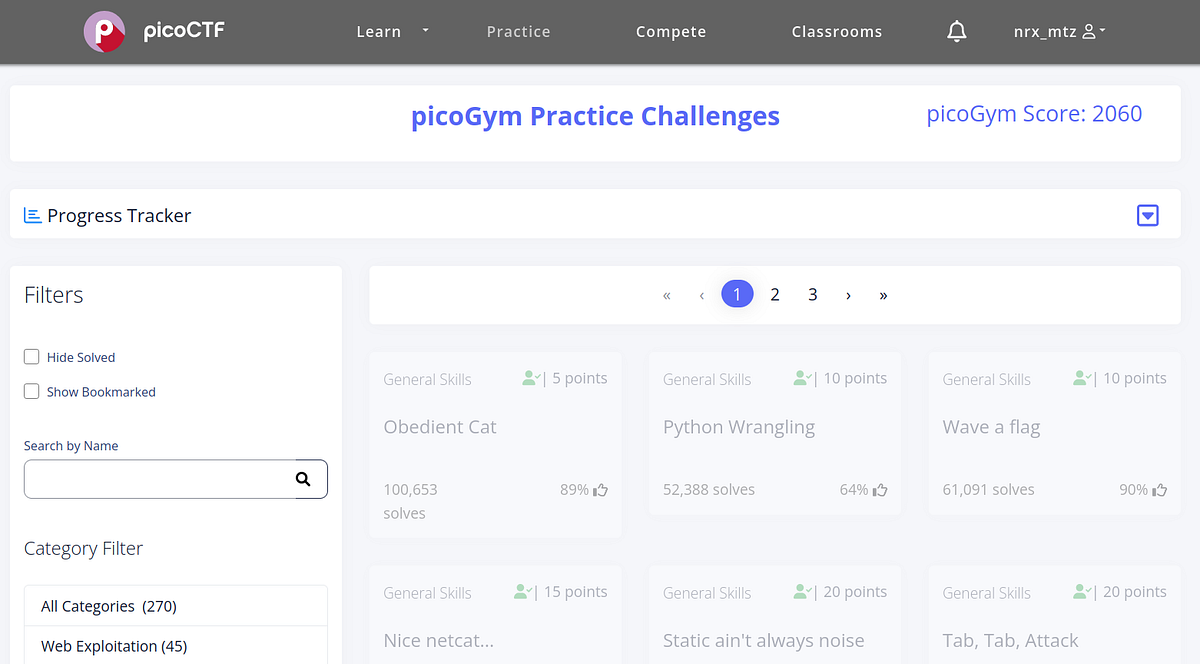Enable the Hide Solved checkbox
The width and height of the screenshot is (1200, 664).
31,356
